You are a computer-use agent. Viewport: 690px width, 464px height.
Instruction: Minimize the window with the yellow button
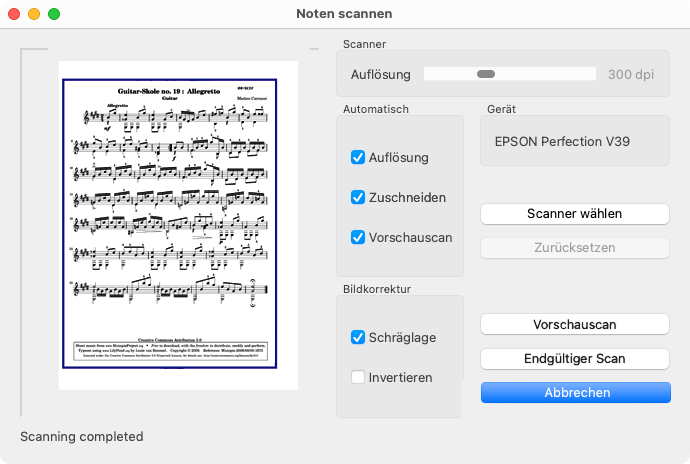pyautogui.click(x=34, y=14)
